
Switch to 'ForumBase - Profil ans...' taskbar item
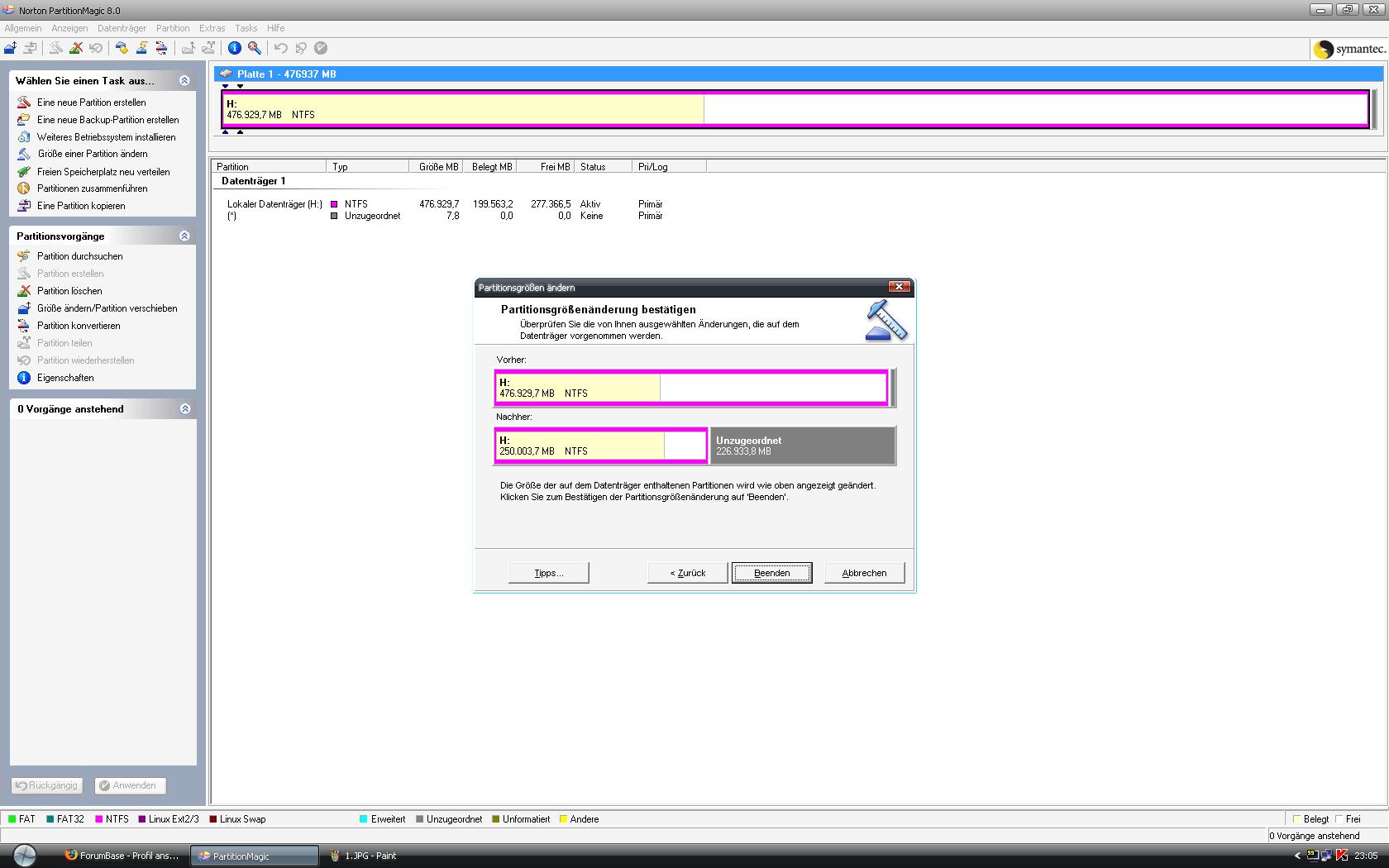(122, 856)
